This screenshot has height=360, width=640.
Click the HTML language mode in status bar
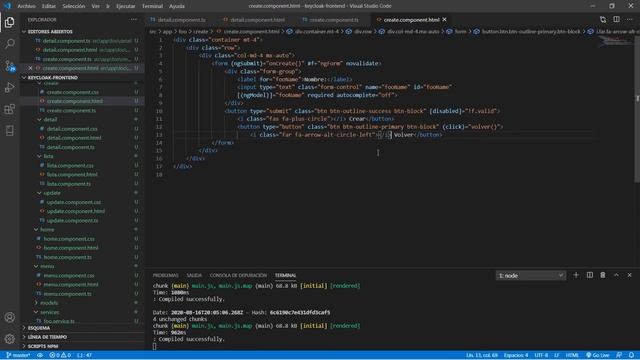tap(572, 355)
